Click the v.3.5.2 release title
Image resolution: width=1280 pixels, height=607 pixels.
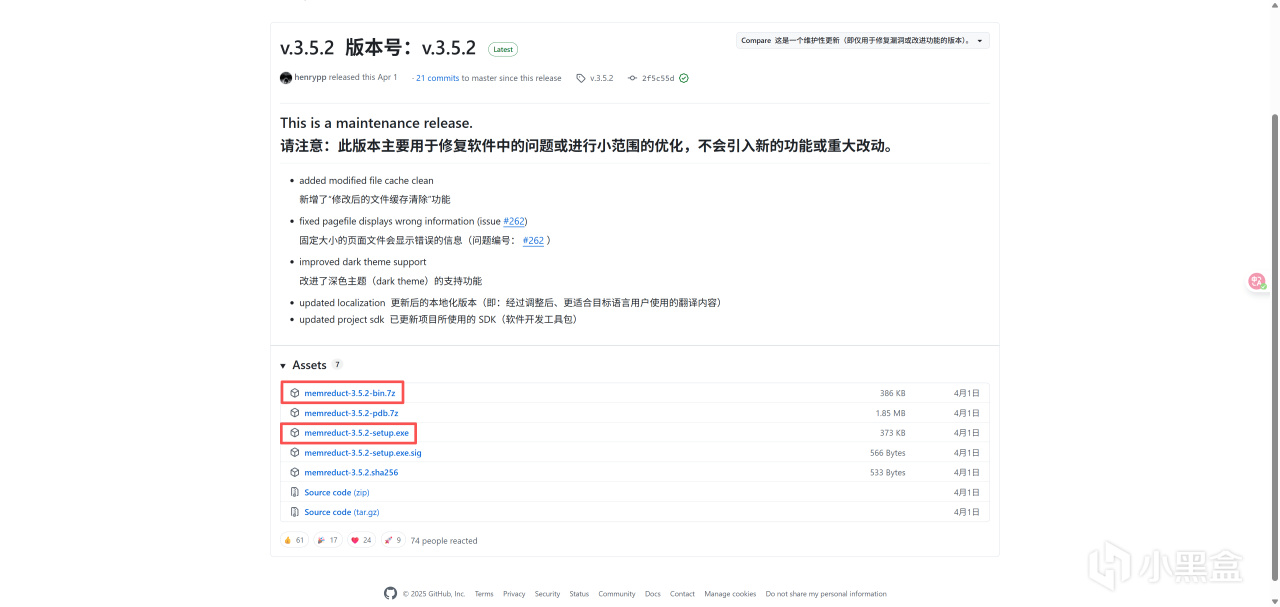[378, 48]
